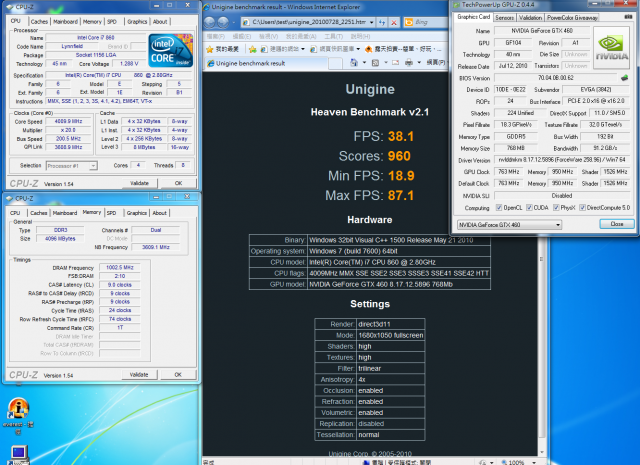Open the Tools (T) menu in IE
Screen dimensions: 640x465
333,36
